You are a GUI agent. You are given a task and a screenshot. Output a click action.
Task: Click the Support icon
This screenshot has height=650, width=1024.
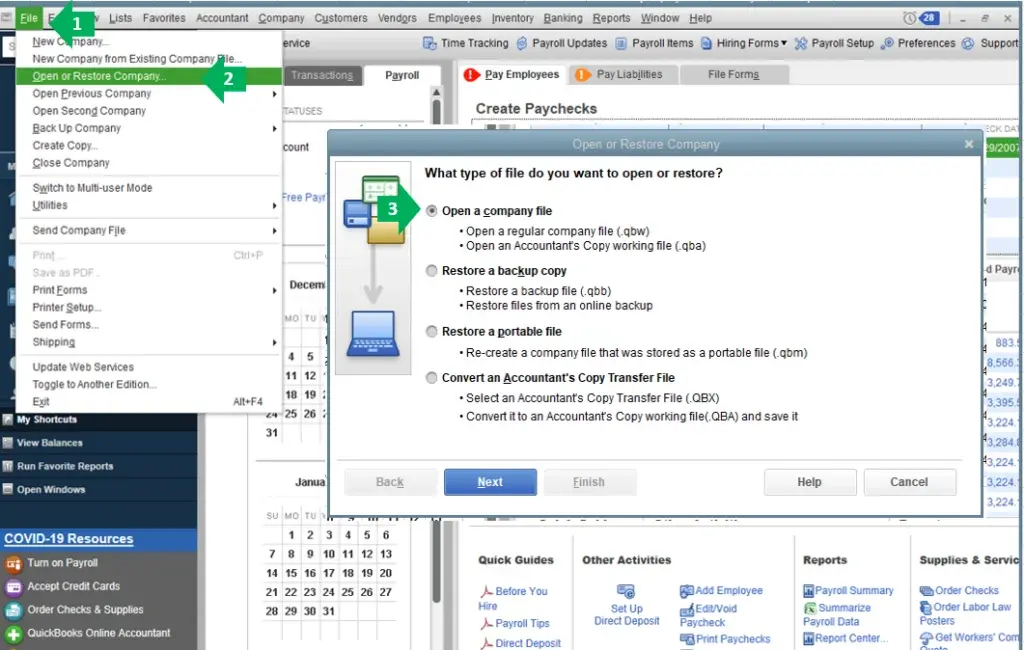coord(968,43)
